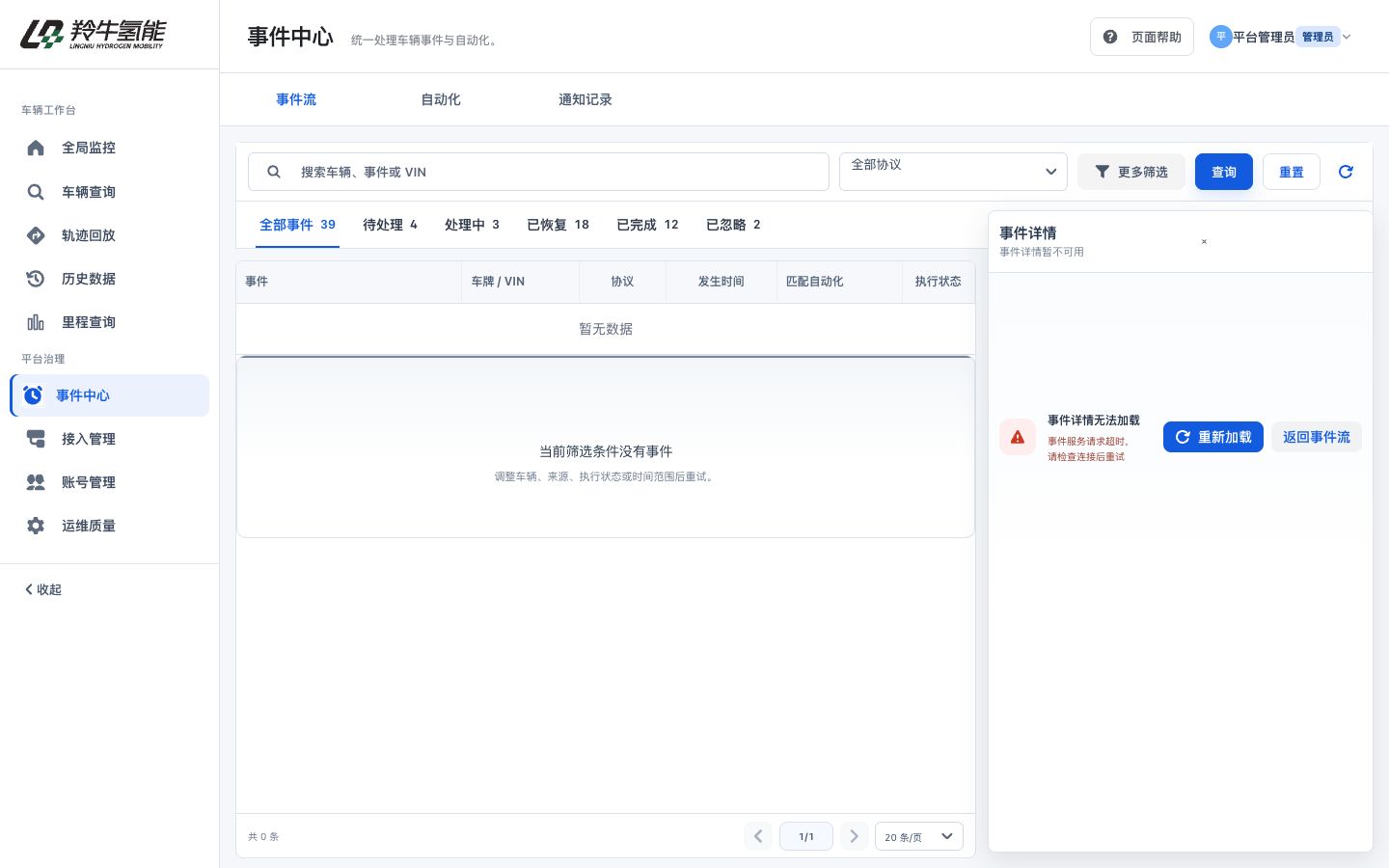Click the 重新加载 button
Viewport: 1389px width, 868px height.
(x=1213, y=437)
